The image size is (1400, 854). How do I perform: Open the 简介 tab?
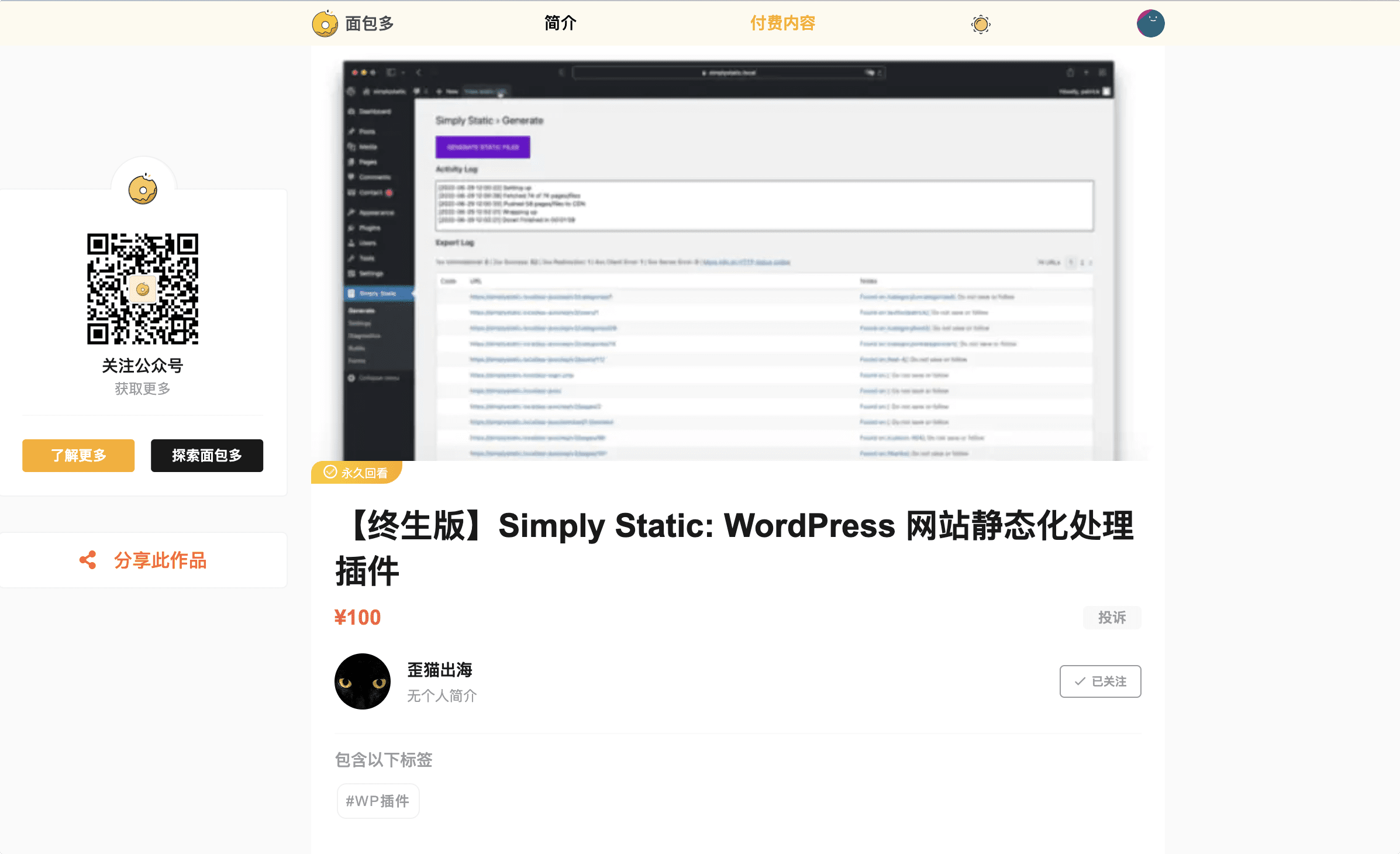click(560, 23)
